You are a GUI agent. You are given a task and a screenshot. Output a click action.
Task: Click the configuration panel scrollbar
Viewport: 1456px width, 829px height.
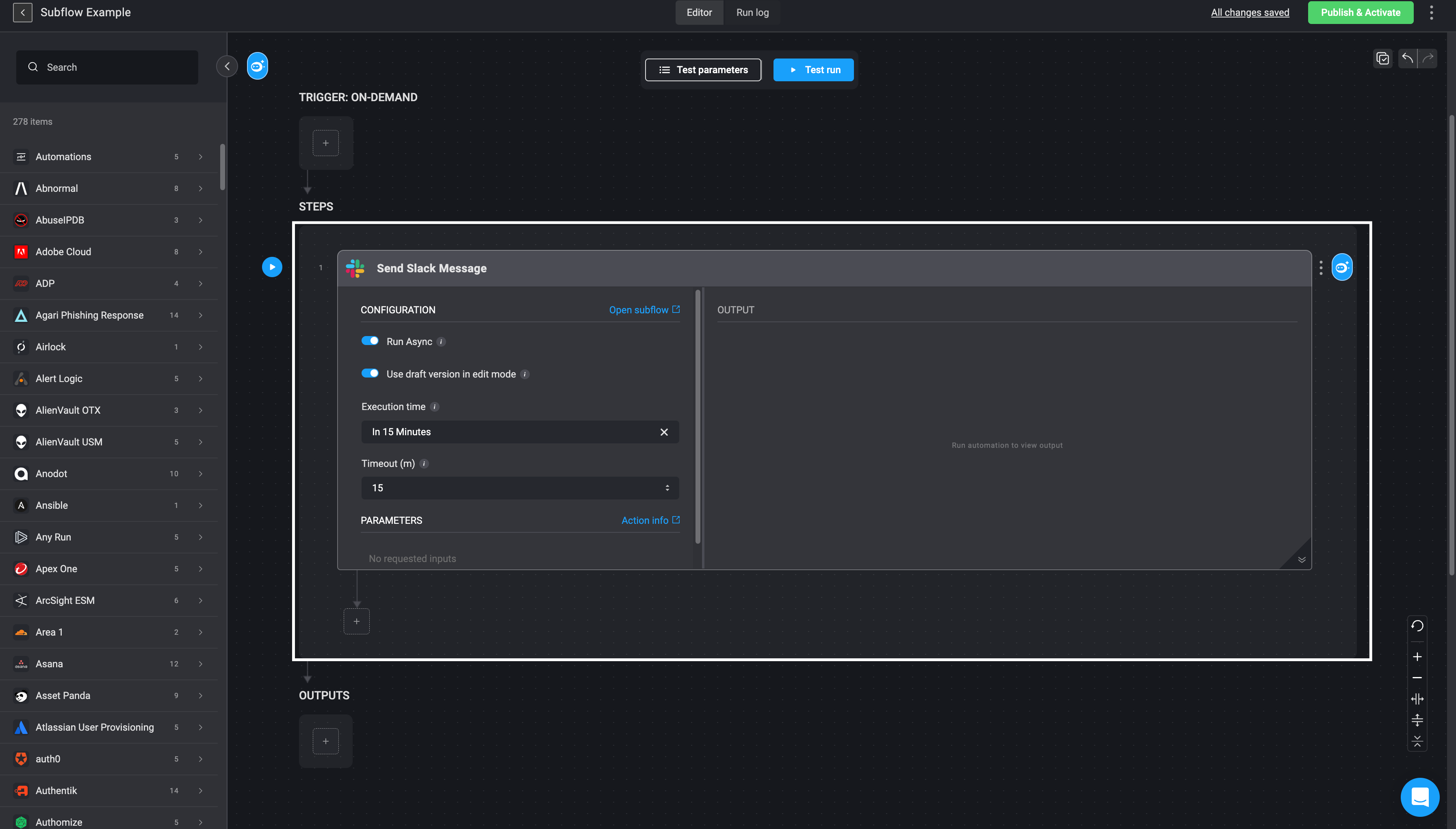[698, 417]
